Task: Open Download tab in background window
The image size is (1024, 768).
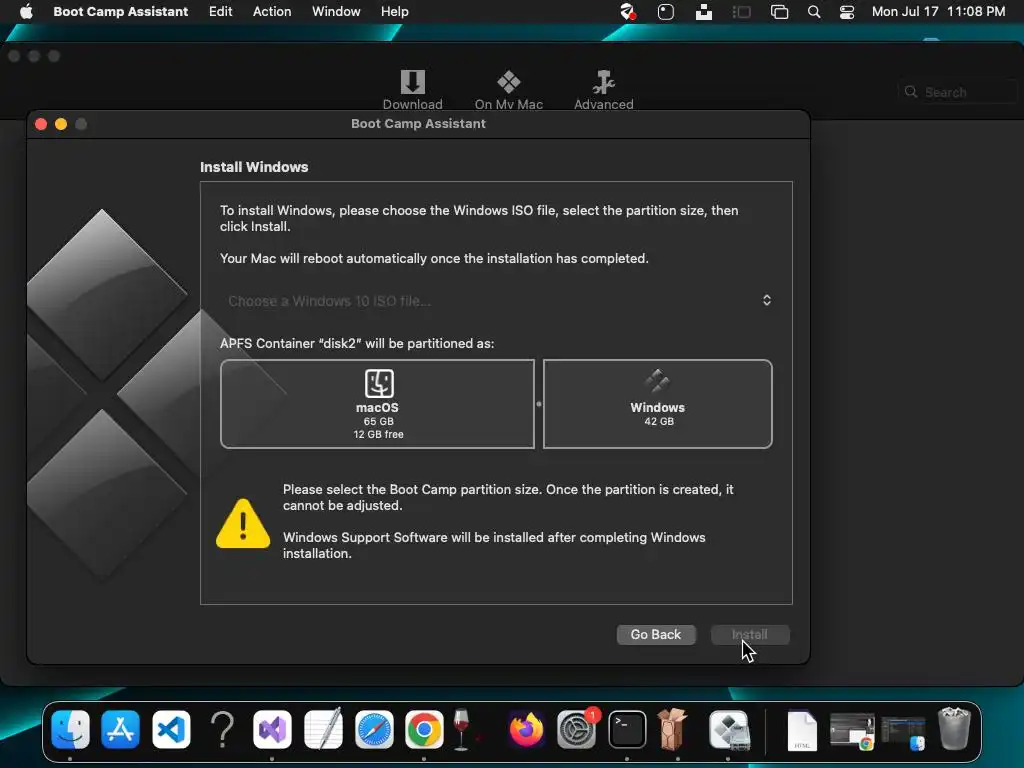Action: (x=413, y=90)
